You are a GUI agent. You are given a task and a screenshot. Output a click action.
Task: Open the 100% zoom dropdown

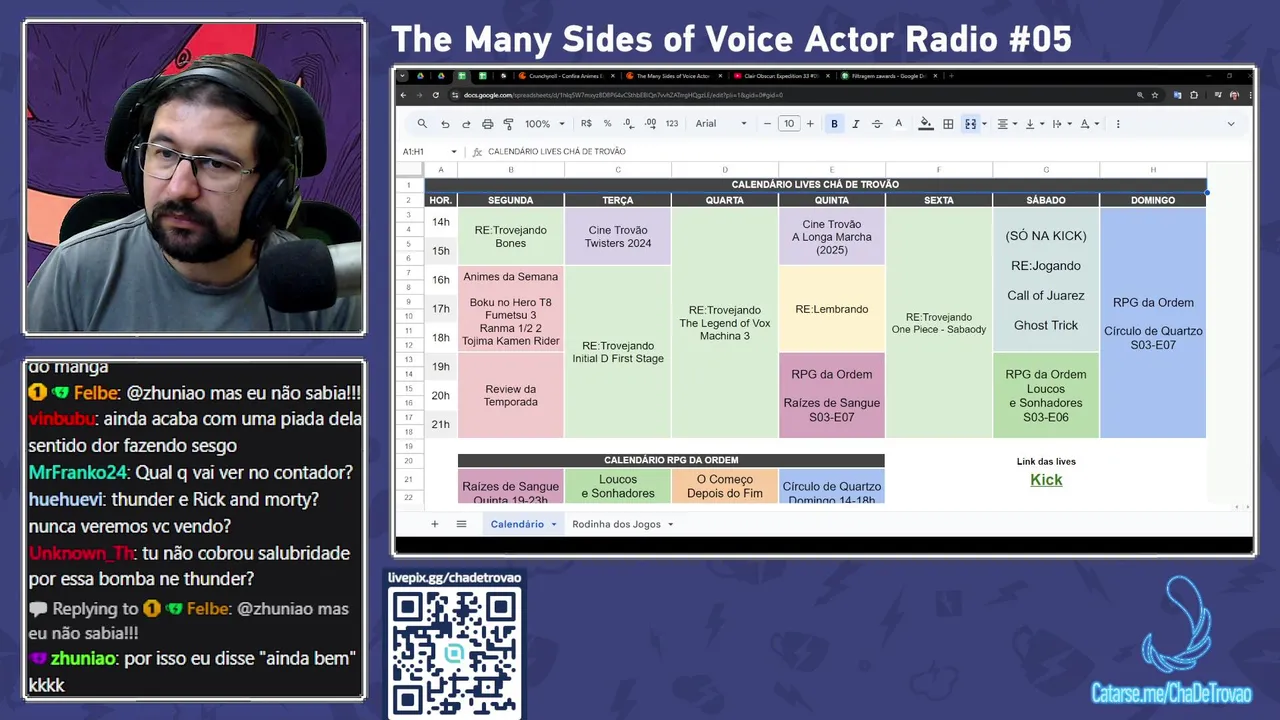click(x=545, y=124)
